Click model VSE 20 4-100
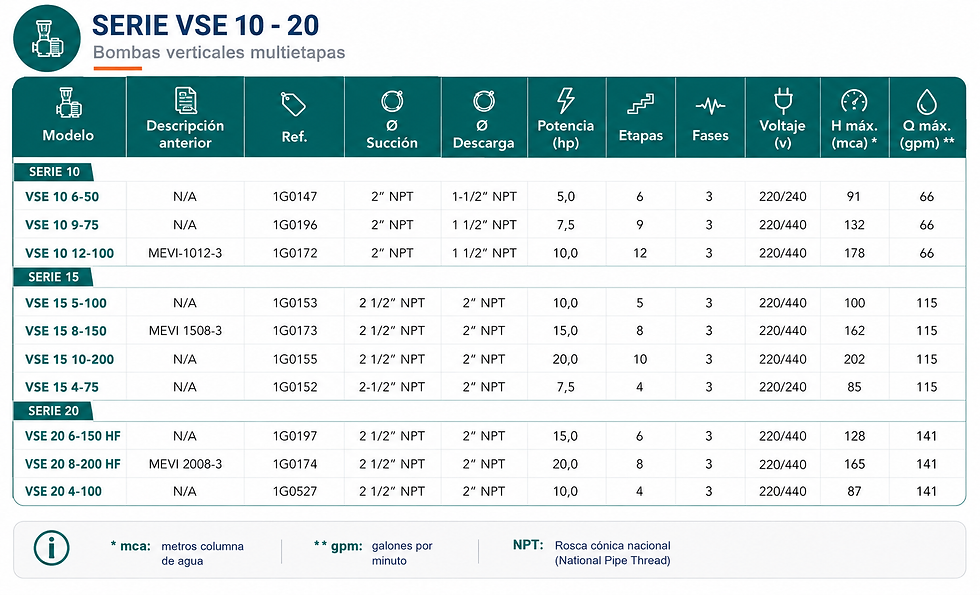This screenshot has width=980, height=595. click(x=63, y=491)
